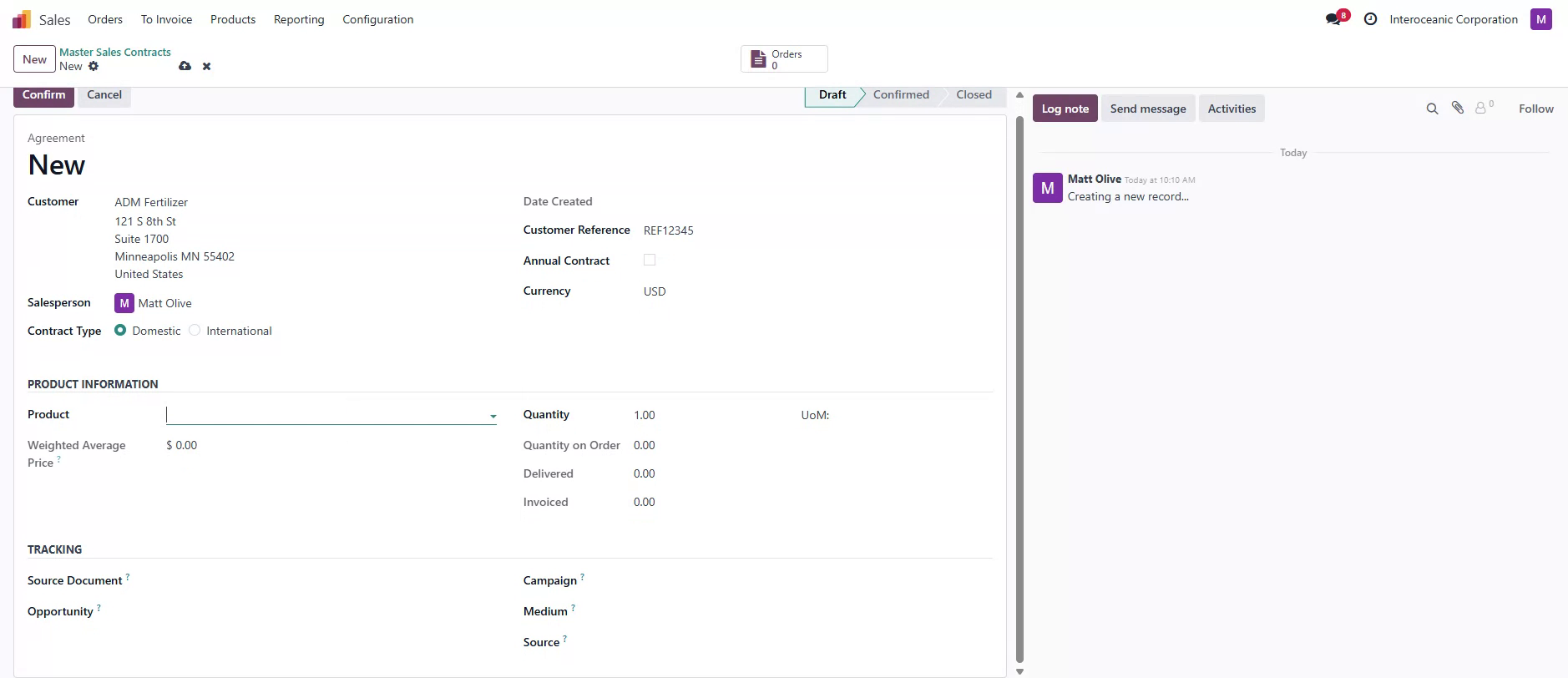
Task: Open Source help tooltip
Action: pos(564,639)
